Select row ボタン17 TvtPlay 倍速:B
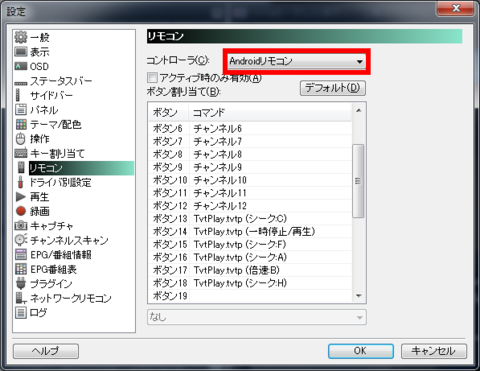Image resolution: width=480 pixels, height=371 pixels. [250, 270]
